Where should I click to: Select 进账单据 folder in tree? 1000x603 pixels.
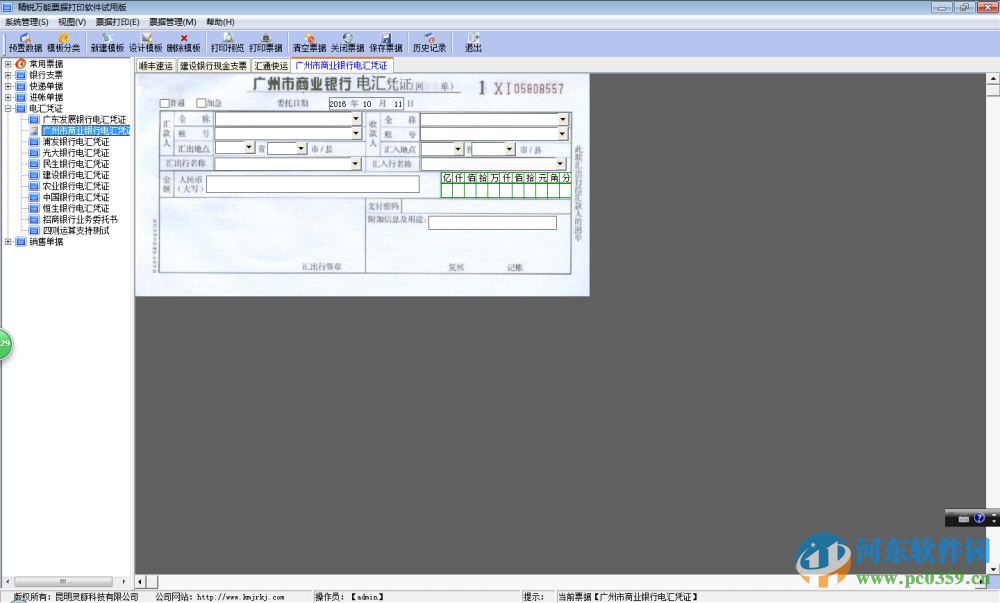(x=46, y=98)
